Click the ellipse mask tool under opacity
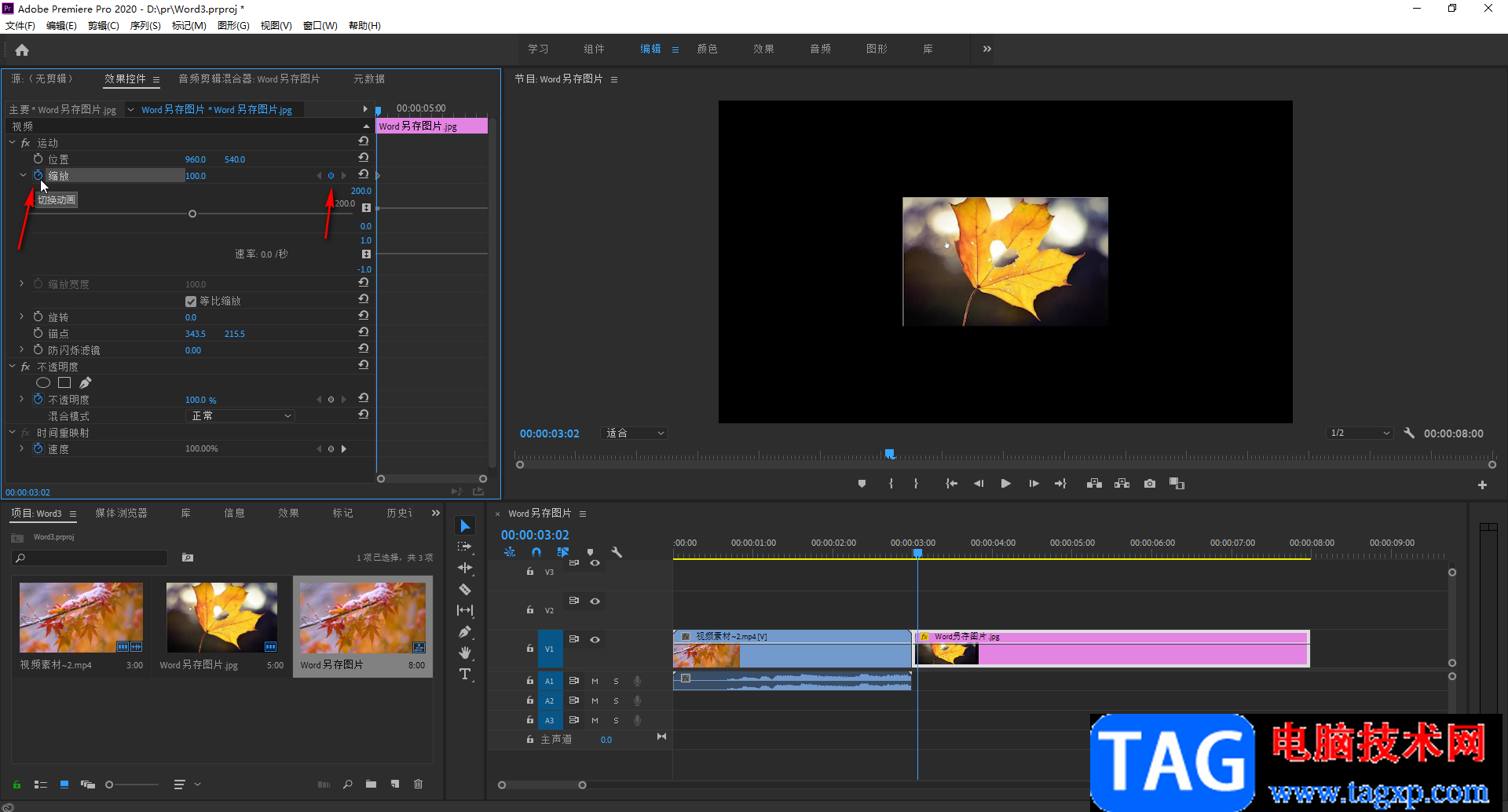The height and width of the screenshot is (812, 1508). tap(43, 382)
